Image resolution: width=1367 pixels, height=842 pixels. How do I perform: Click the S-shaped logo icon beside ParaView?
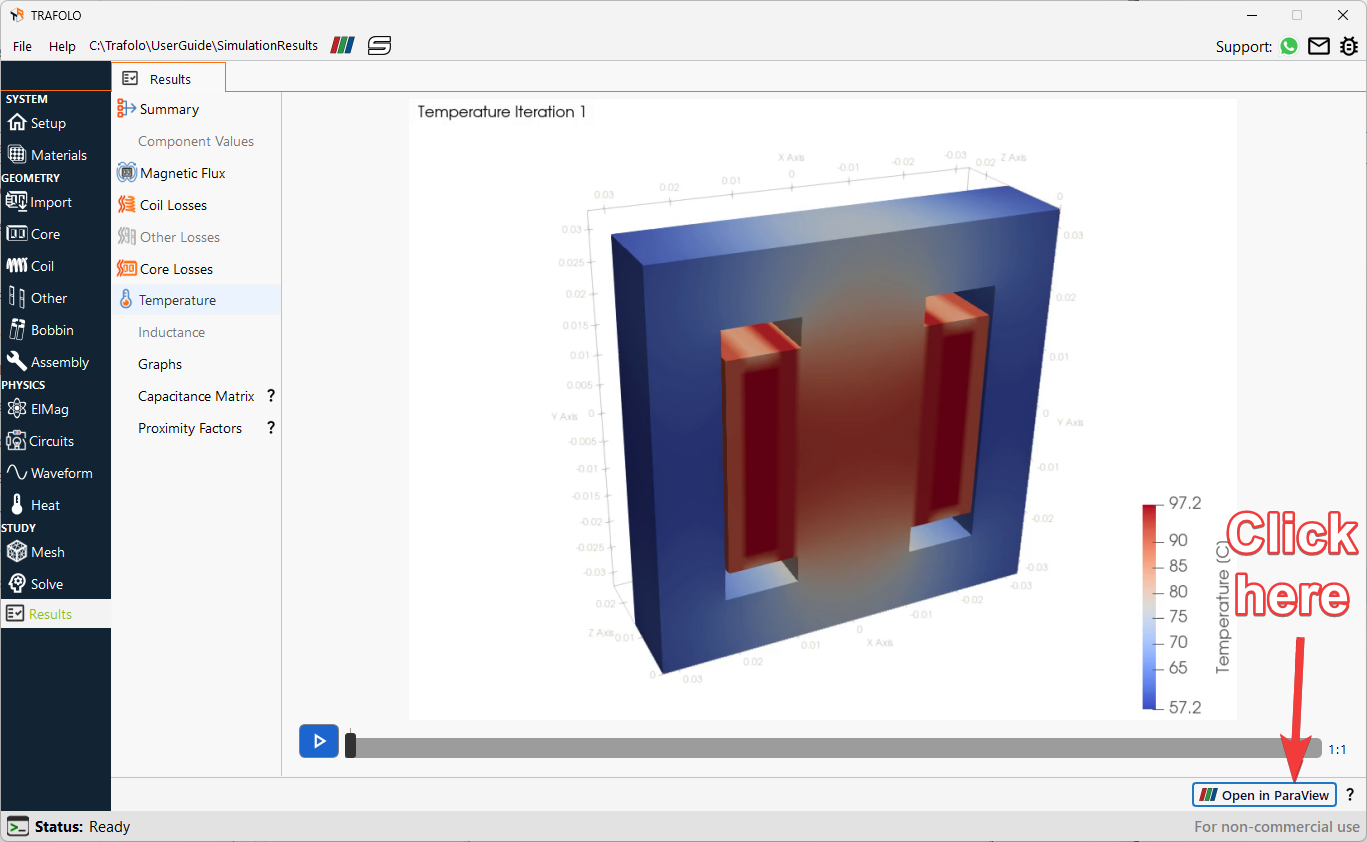click(379, 45)
